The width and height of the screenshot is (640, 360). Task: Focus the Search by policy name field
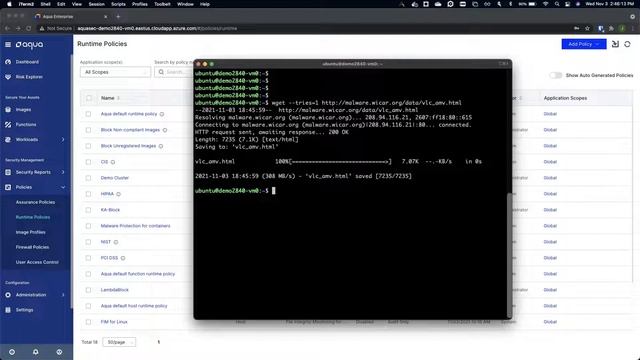pyautogui.click(x=173, y=72)
